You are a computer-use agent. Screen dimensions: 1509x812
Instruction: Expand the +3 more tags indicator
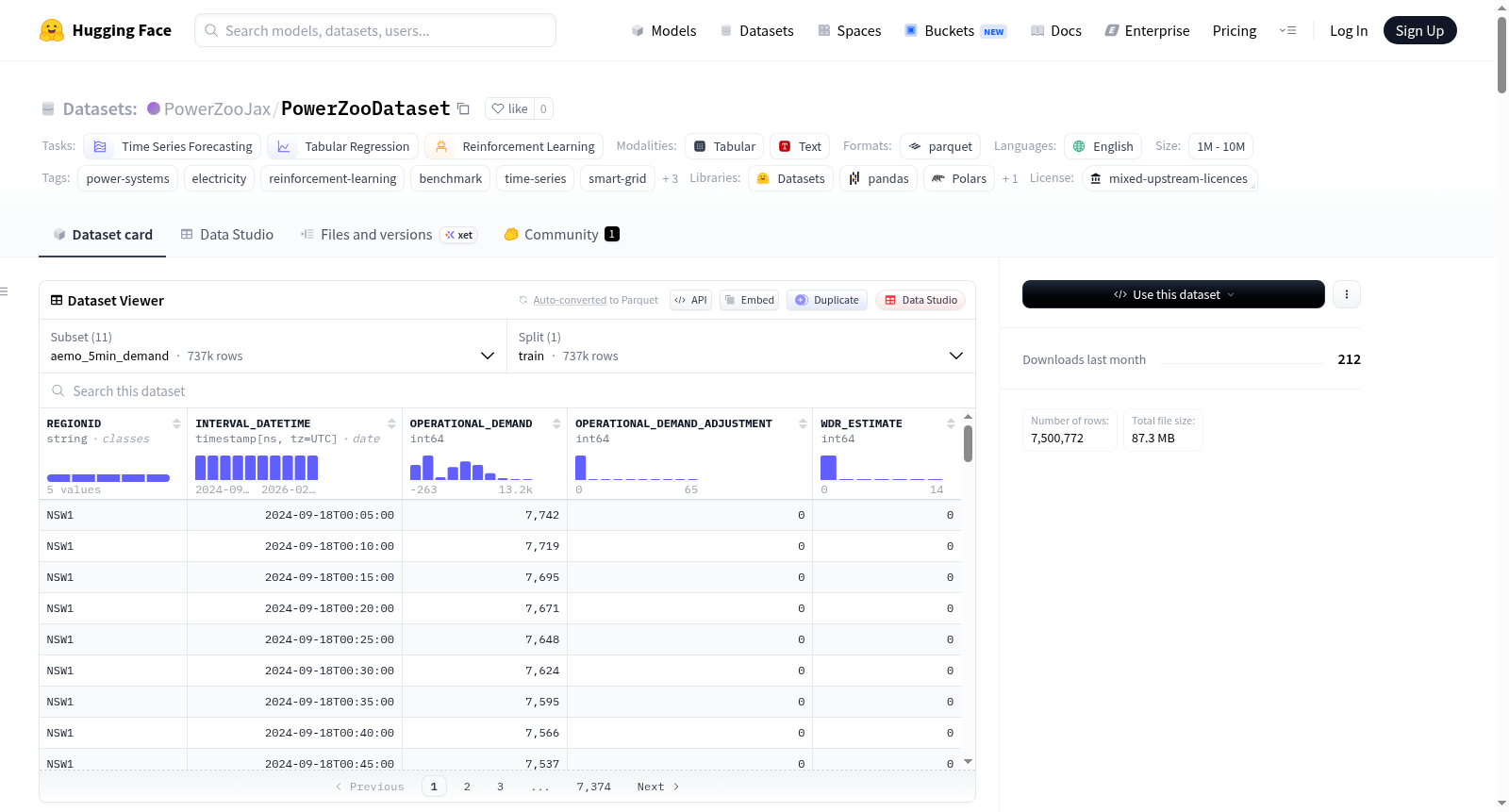671,179
